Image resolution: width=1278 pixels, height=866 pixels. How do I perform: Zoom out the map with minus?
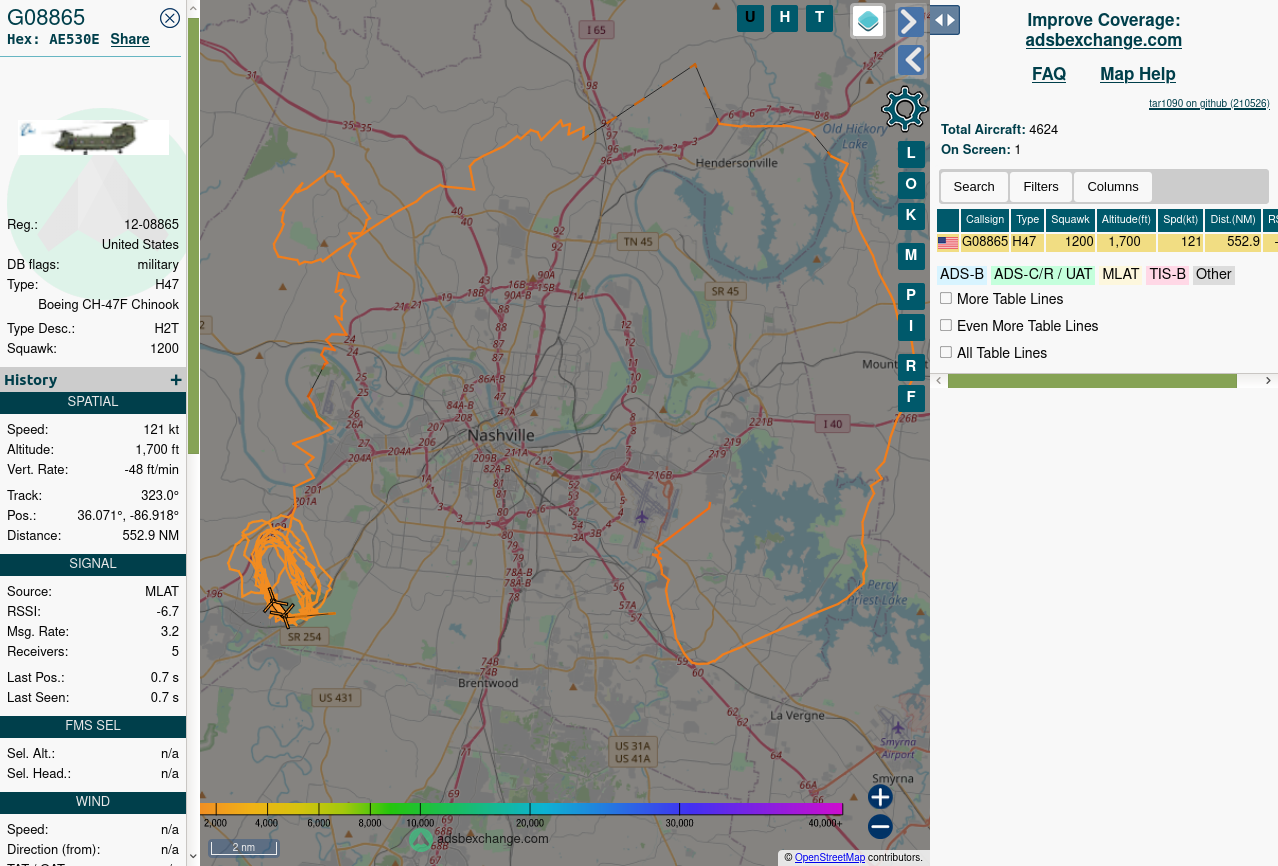[x=880, y=827]
